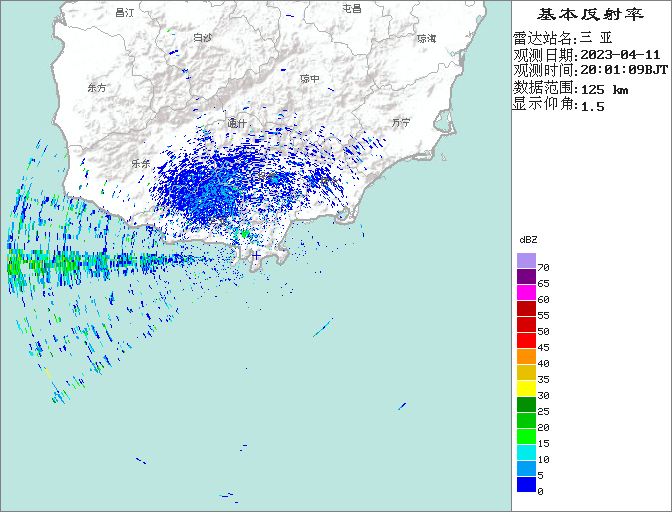
Task: Click the dBZ unit label above legend
Action: (528, 240)
